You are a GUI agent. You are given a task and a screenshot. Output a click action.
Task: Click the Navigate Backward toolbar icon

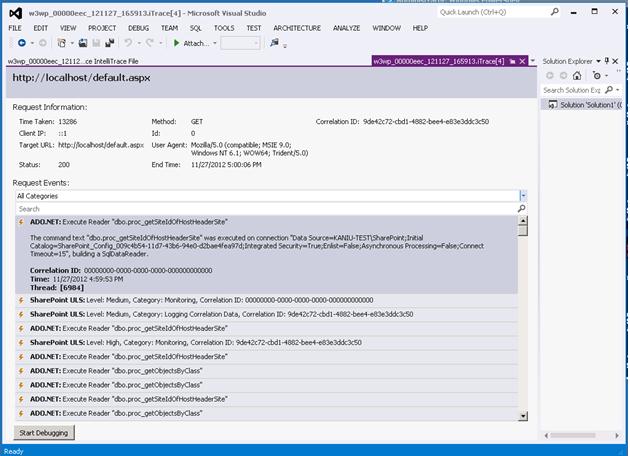[22, 43]
